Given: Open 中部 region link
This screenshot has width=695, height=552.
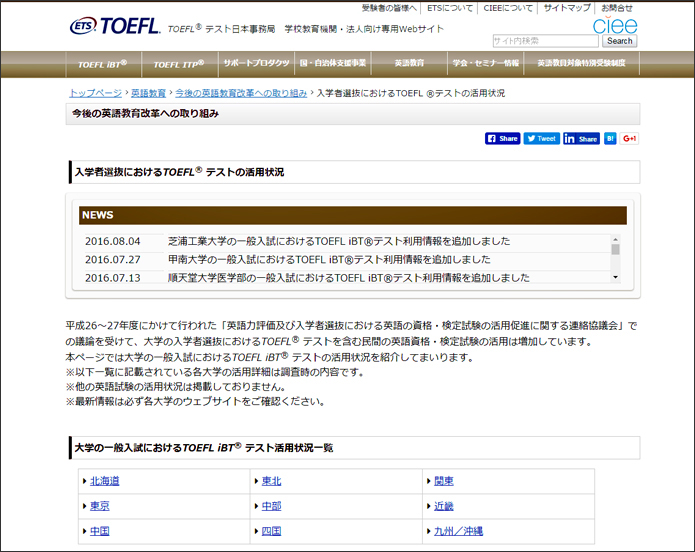Looking at the screenshot, I should point(271,506).
